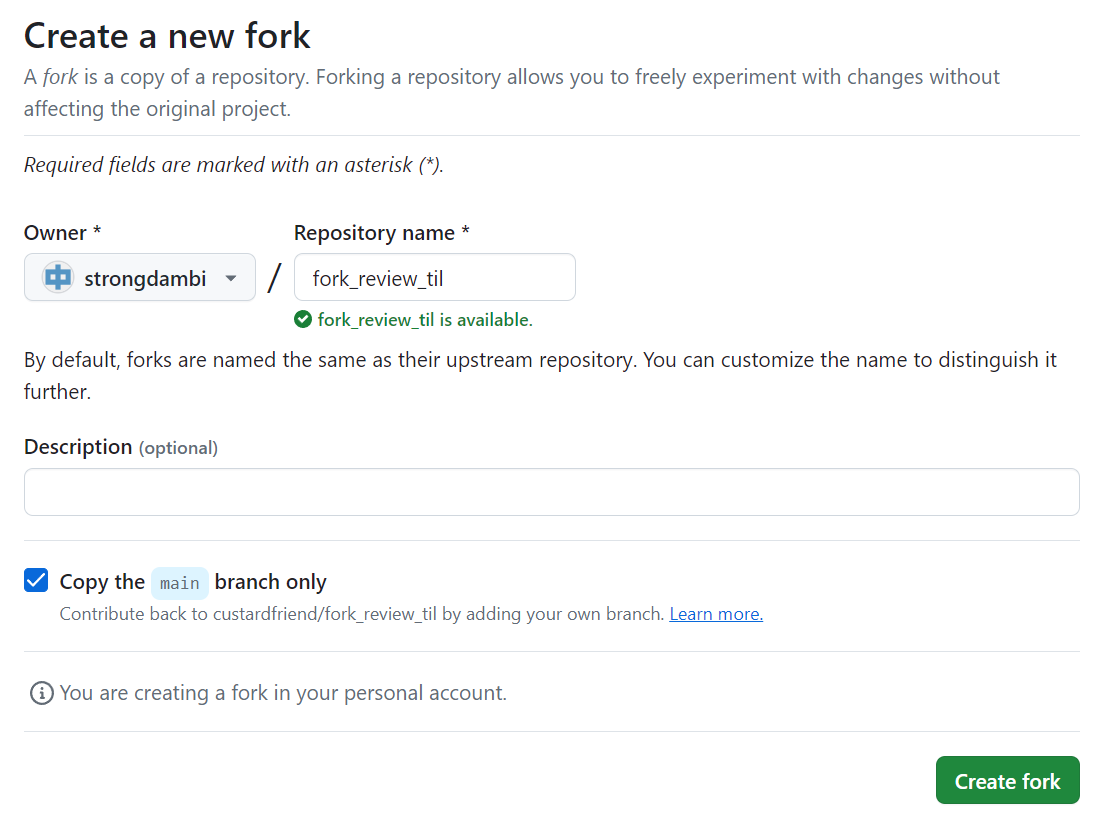
Task: Focus the Description input box
Action: pos(551,492)
